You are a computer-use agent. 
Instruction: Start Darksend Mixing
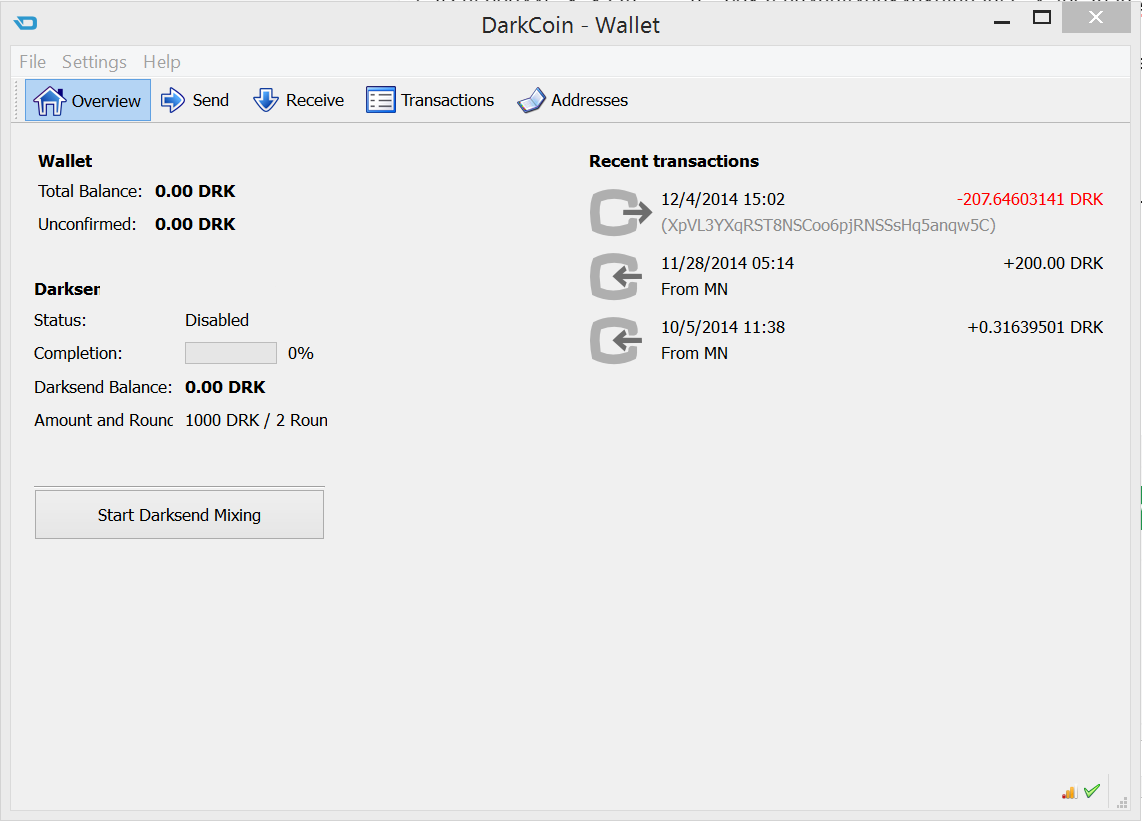pos(179,514)
